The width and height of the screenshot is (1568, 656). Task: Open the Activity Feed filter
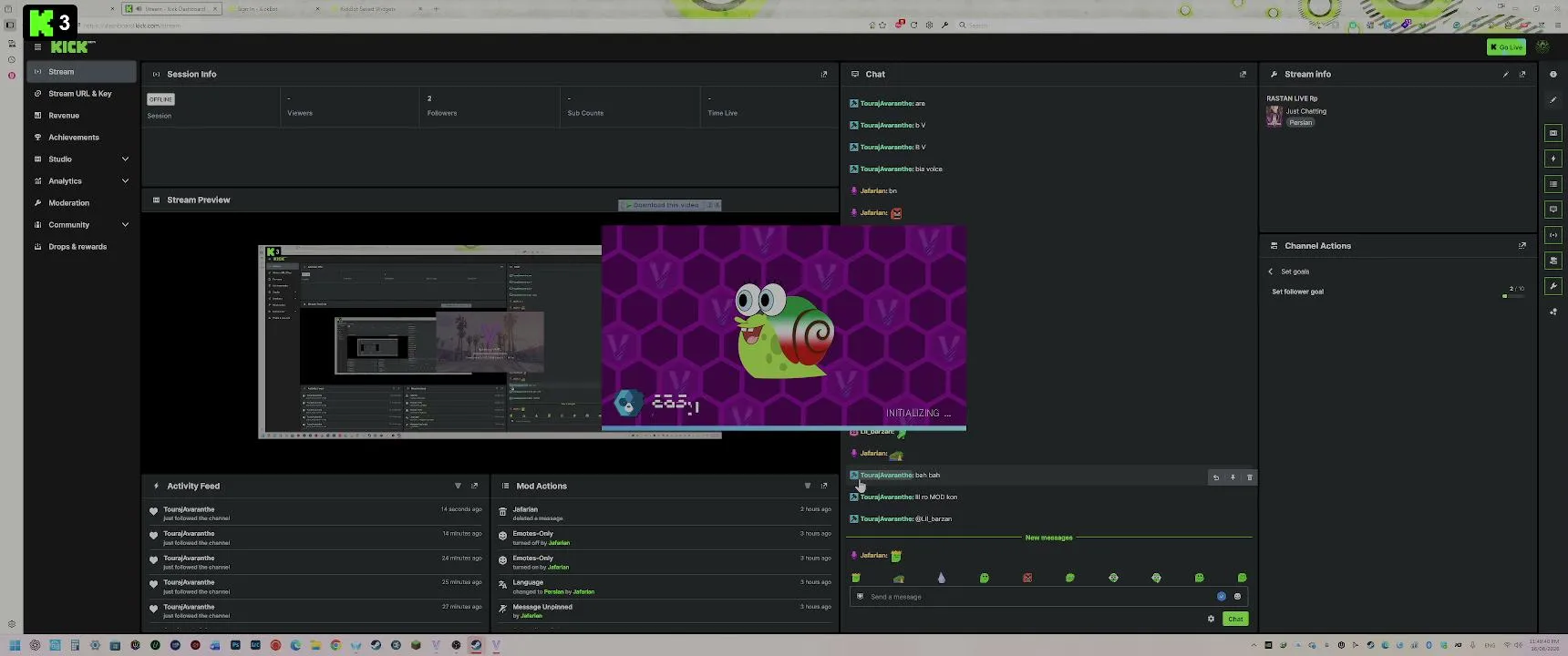coord(458,487)
